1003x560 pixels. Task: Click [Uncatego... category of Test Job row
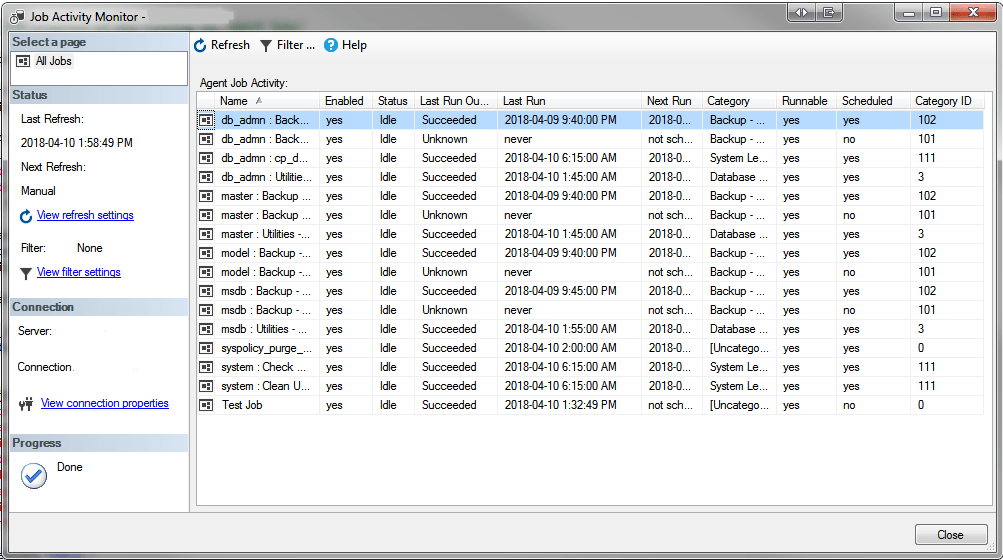pyautogui.click(x=739, y=405)
